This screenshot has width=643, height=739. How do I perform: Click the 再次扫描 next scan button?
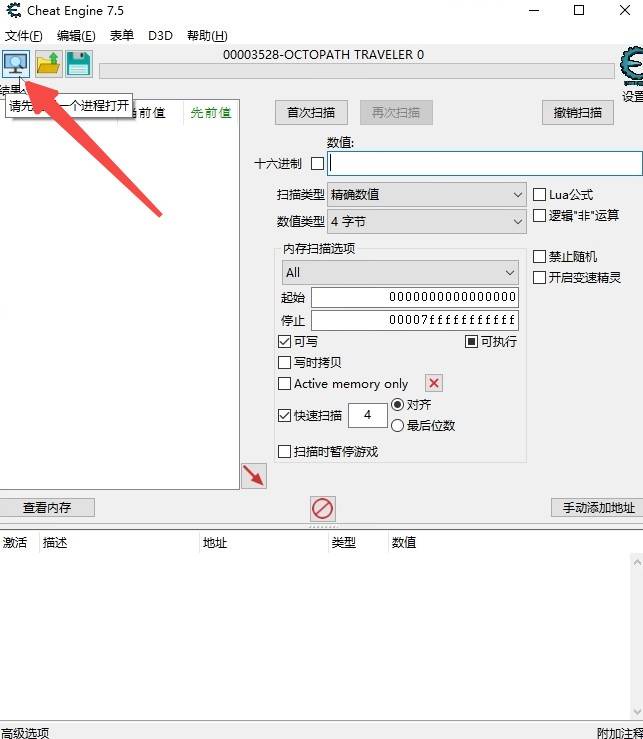(x=396, y=113)
